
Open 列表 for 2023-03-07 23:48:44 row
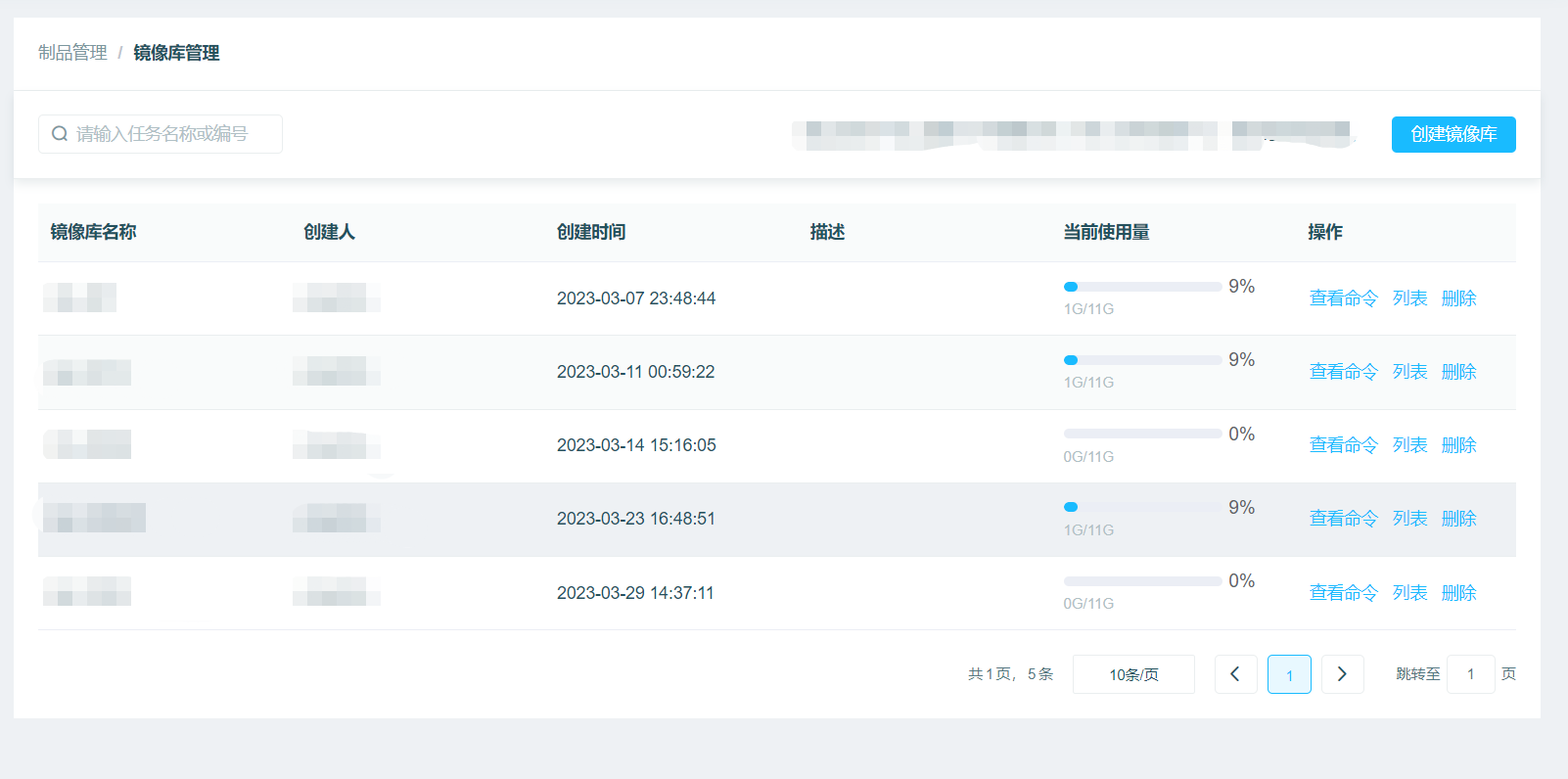point(1409,298)
